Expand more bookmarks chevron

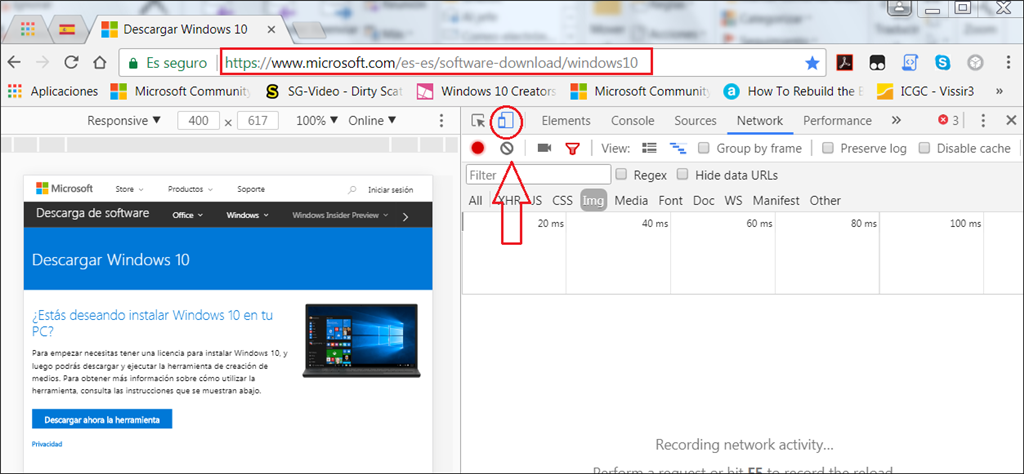pos(999,91)
